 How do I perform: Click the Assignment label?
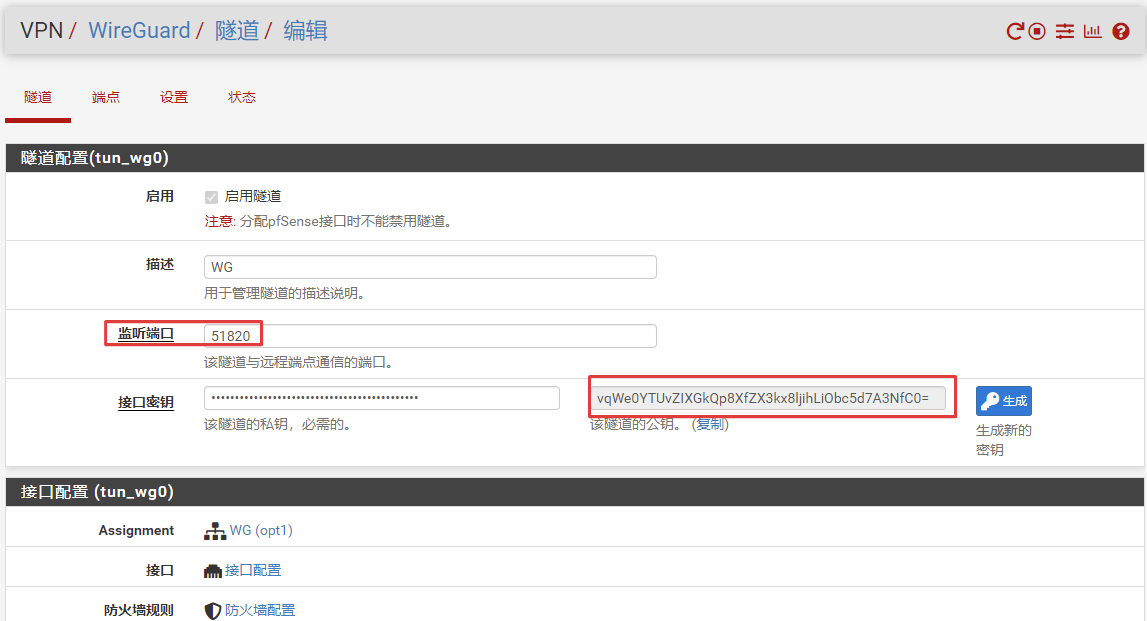point(136,530)
